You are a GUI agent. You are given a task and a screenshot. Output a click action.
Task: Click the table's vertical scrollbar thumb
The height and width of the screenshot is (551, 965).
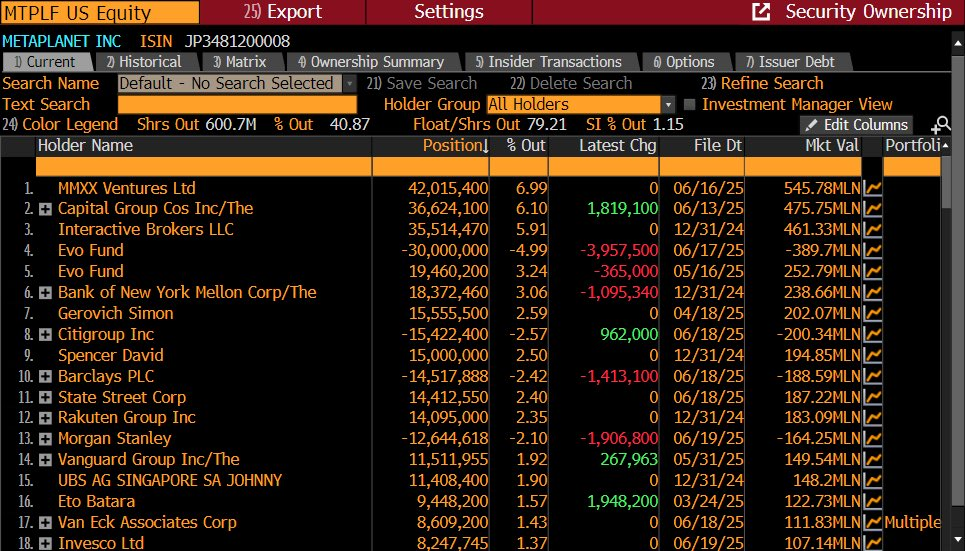[x=947, y=182]
